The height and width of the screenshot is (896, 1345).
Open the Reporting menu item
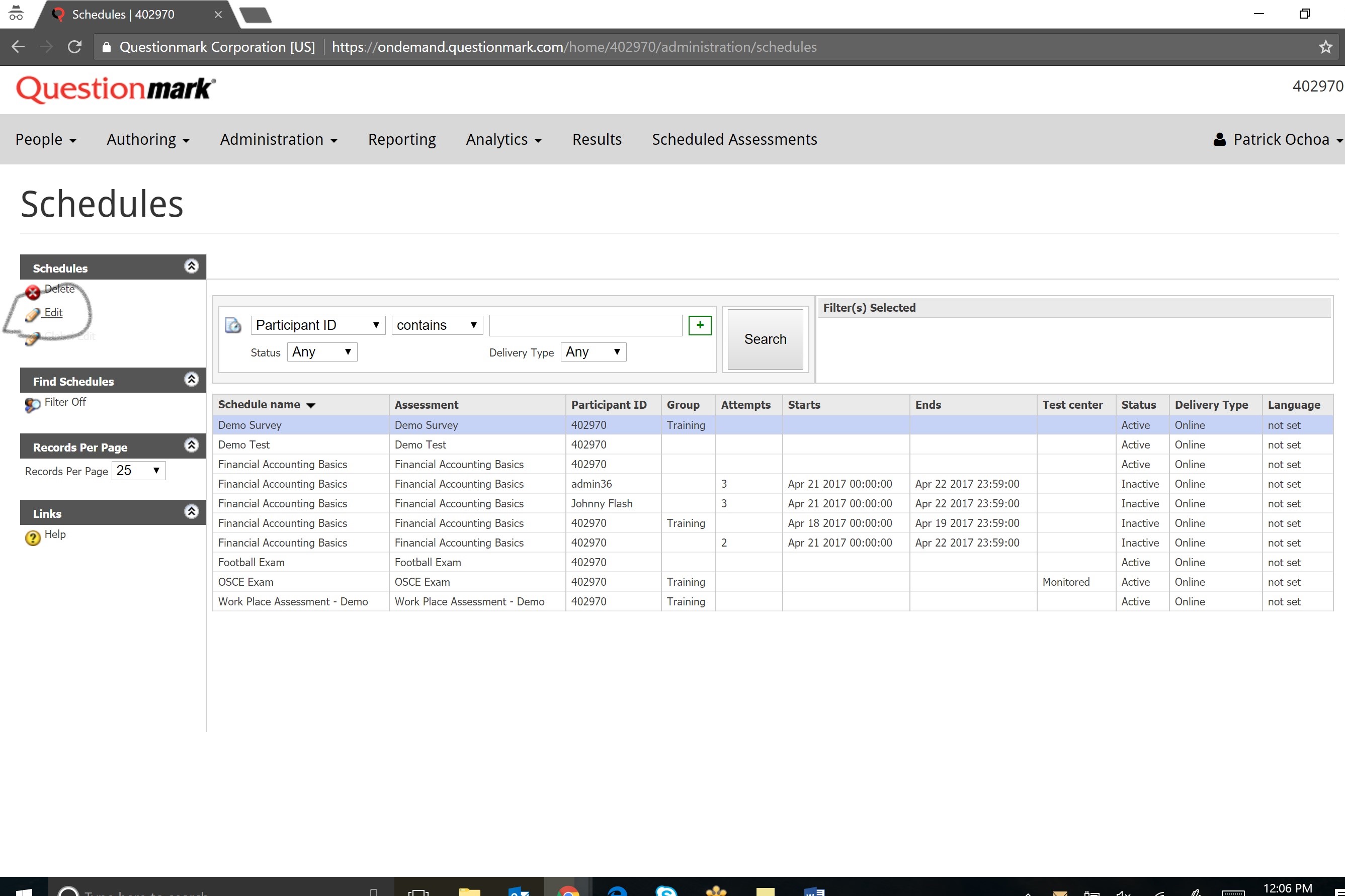[401, 139]
